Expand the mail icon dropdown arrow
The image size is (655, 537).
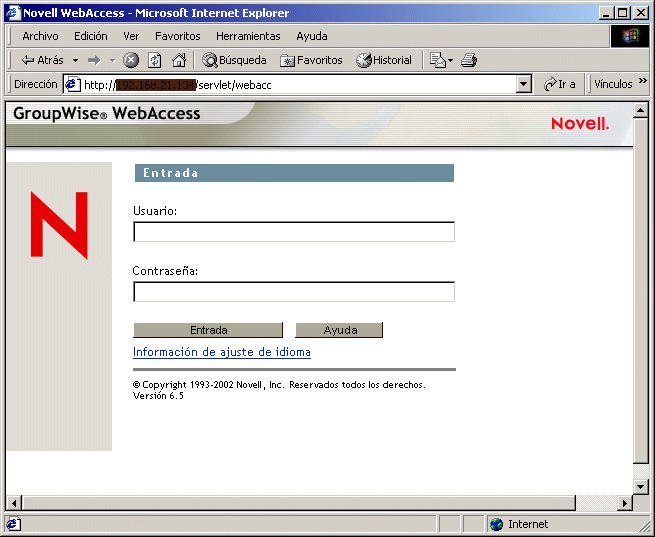[450, 61]
